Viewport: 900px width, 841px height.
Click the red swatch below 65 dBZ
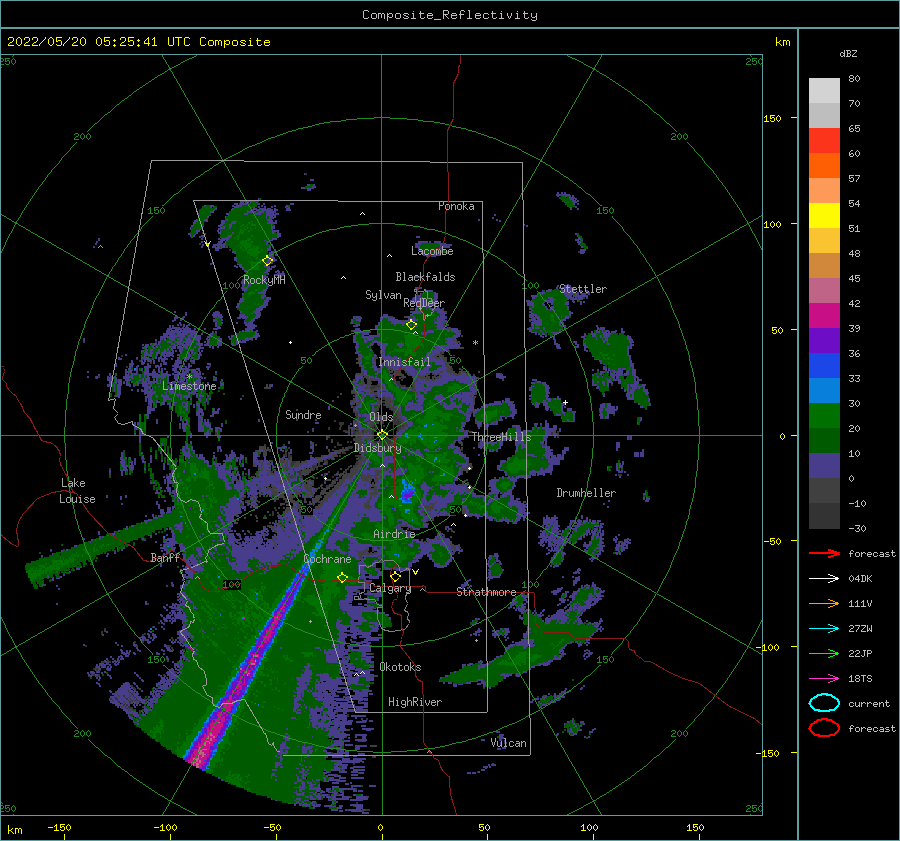click(x=824, y=141)
